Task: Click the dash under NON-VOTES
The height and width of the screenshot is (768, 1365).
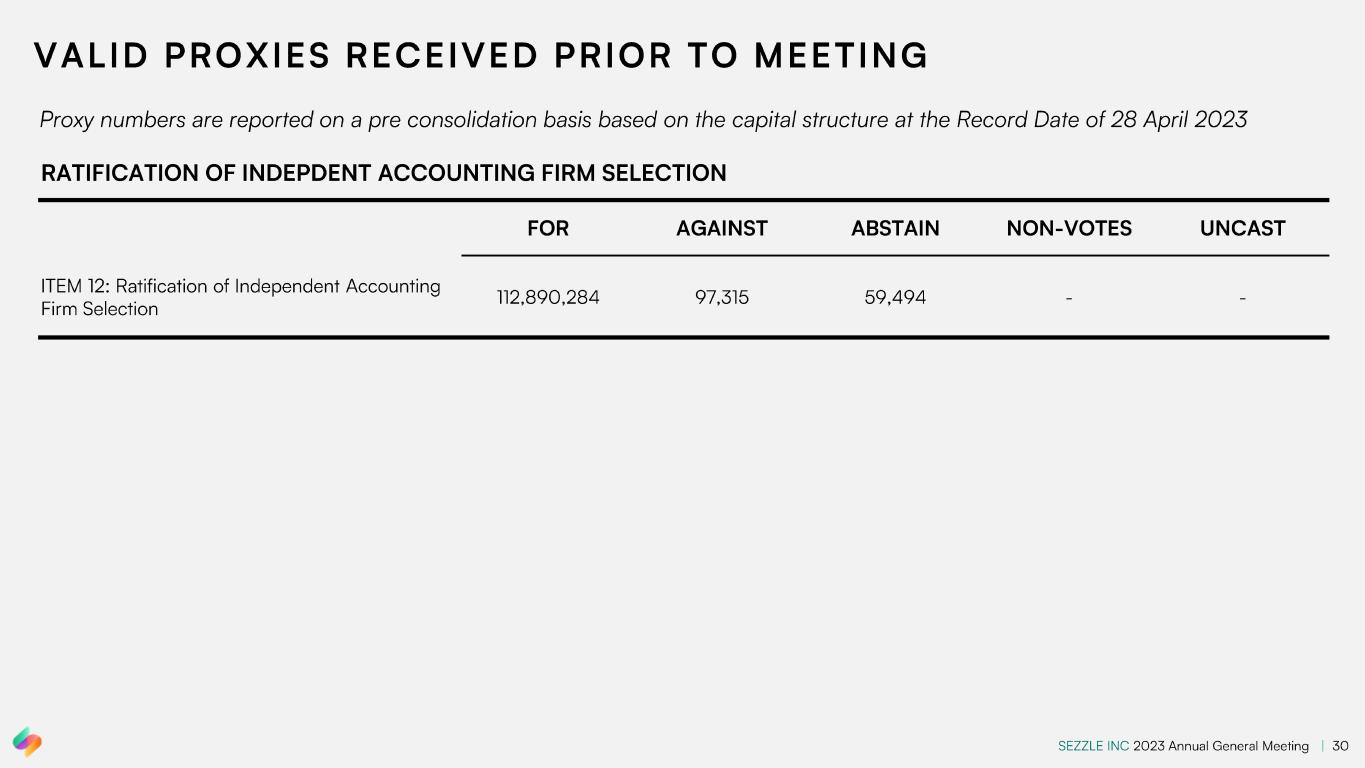Action: [x=1069, y=297]
